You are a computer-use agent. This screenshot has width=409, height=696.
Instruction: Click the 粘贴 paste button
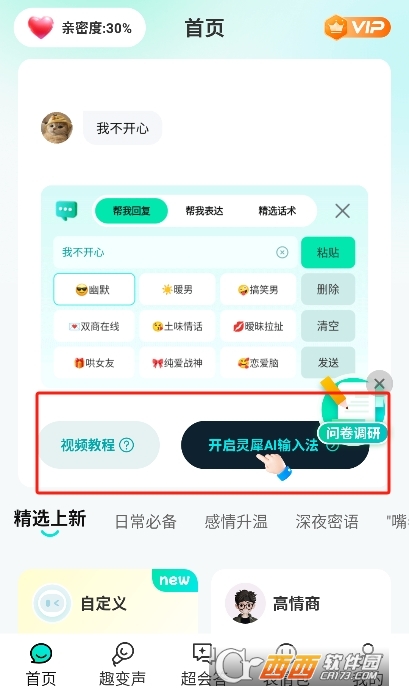328,252
